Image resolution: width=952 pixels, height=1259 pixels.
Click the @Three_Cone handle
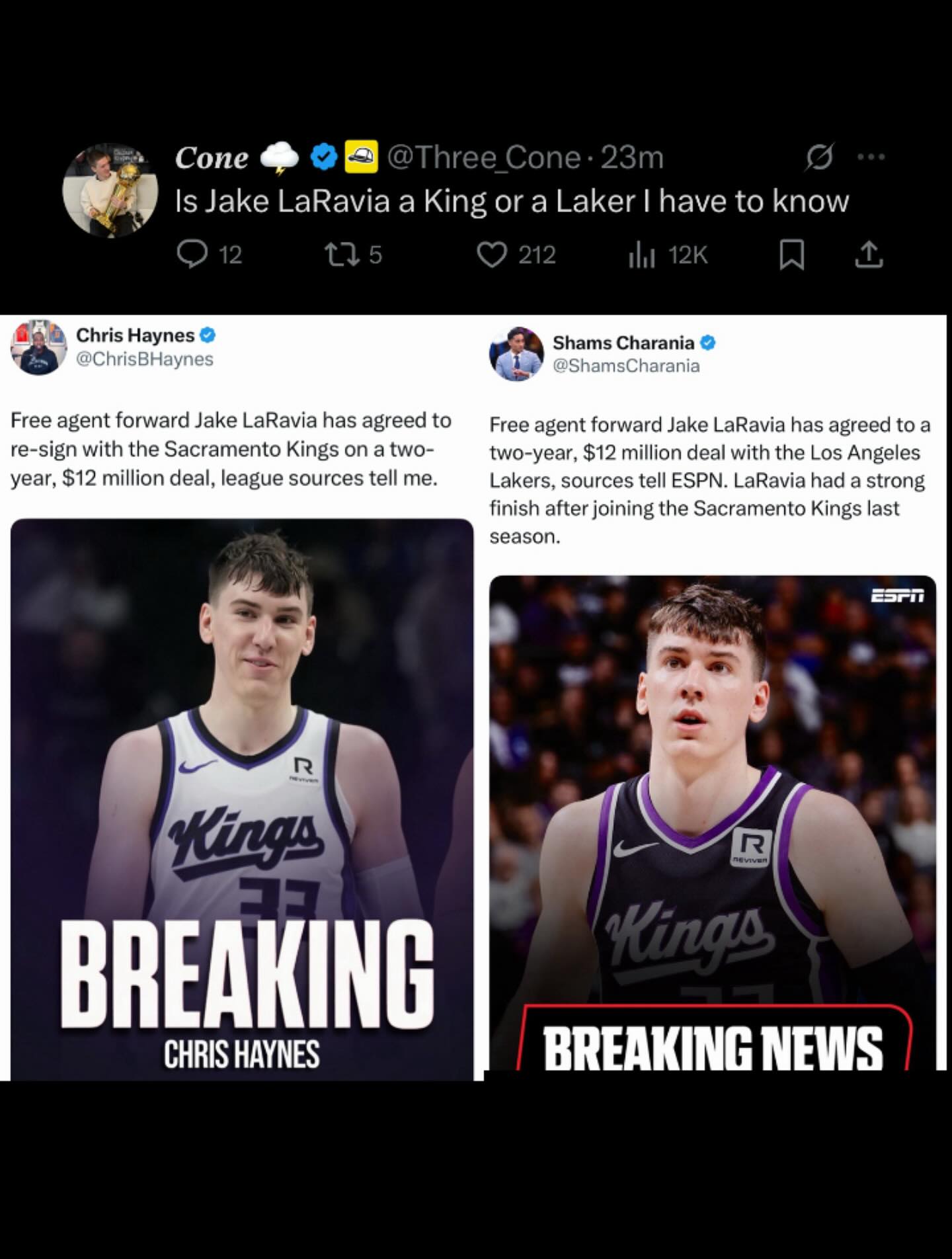click(483, 157)
